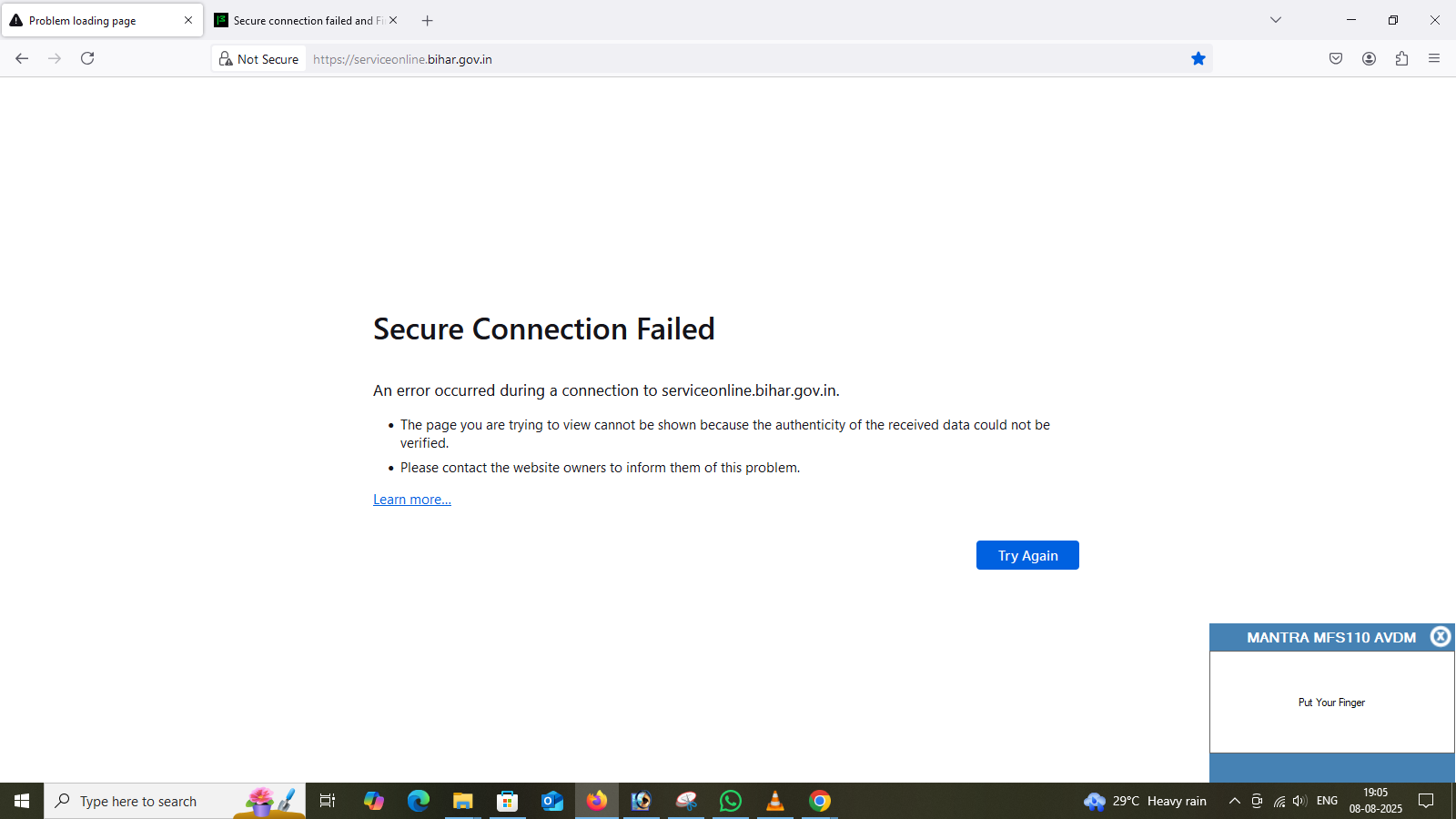Click the Try Again button

click(1027, 555)
